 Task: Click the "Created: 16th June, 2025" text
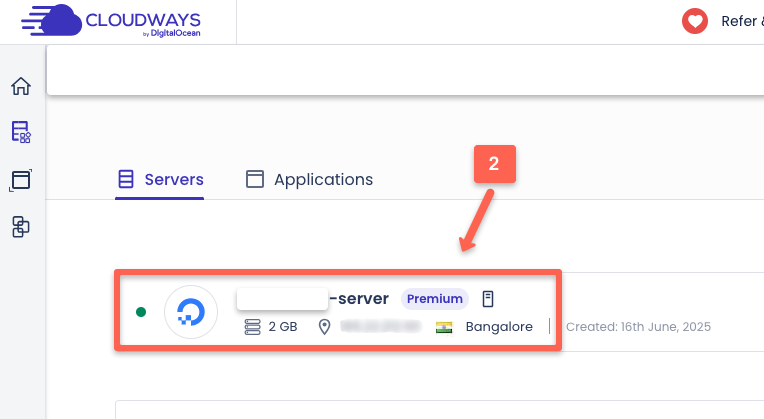[x=638, y=327]
